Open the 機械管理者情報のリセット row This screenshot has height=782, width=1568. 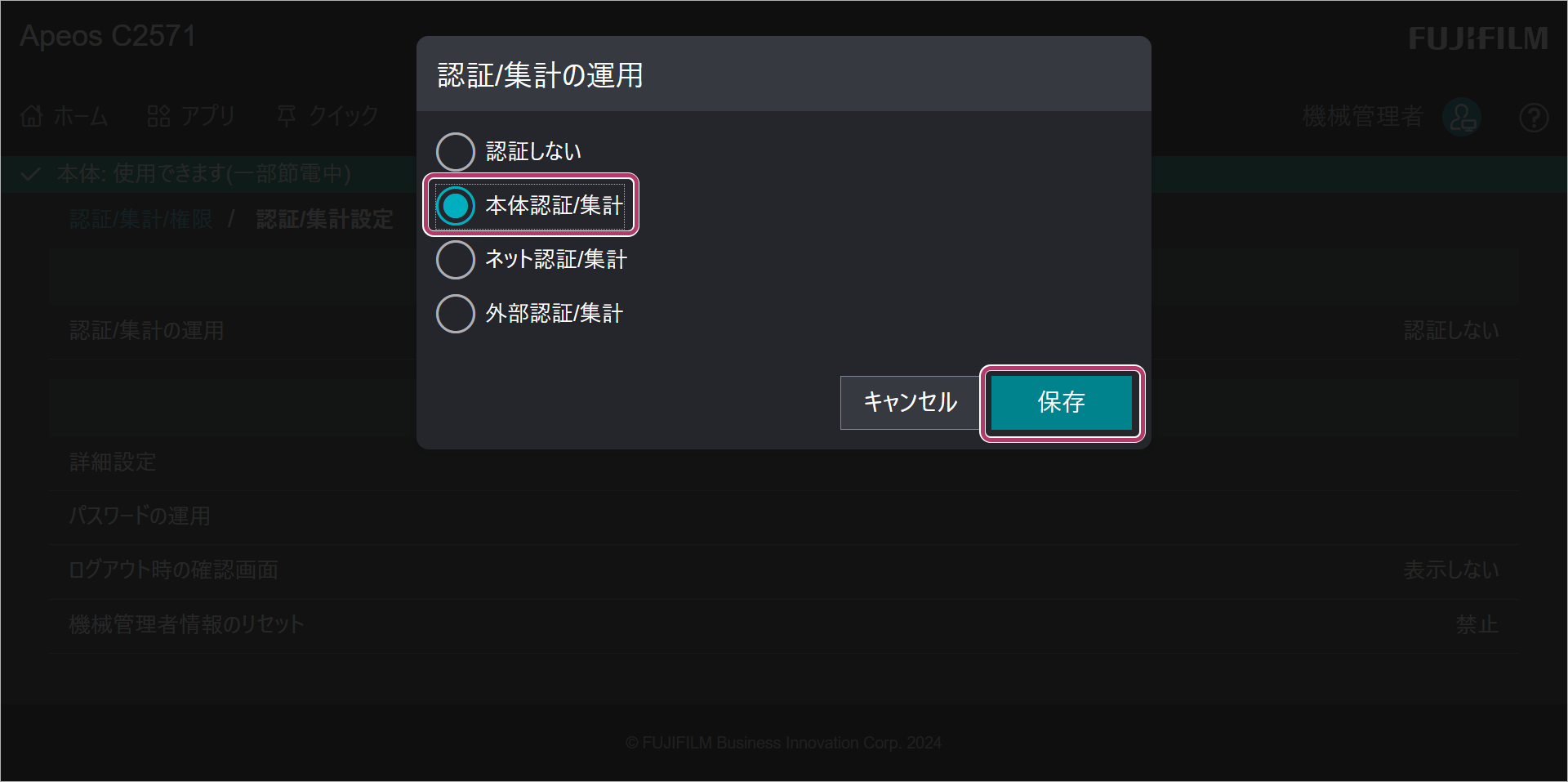pos(784,625)
